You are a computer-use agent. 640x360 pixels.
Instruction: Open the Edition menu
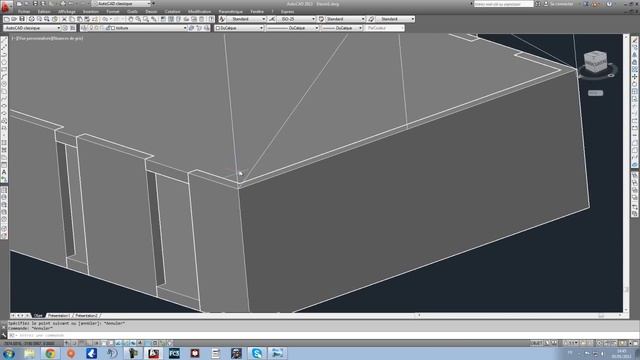44,11
